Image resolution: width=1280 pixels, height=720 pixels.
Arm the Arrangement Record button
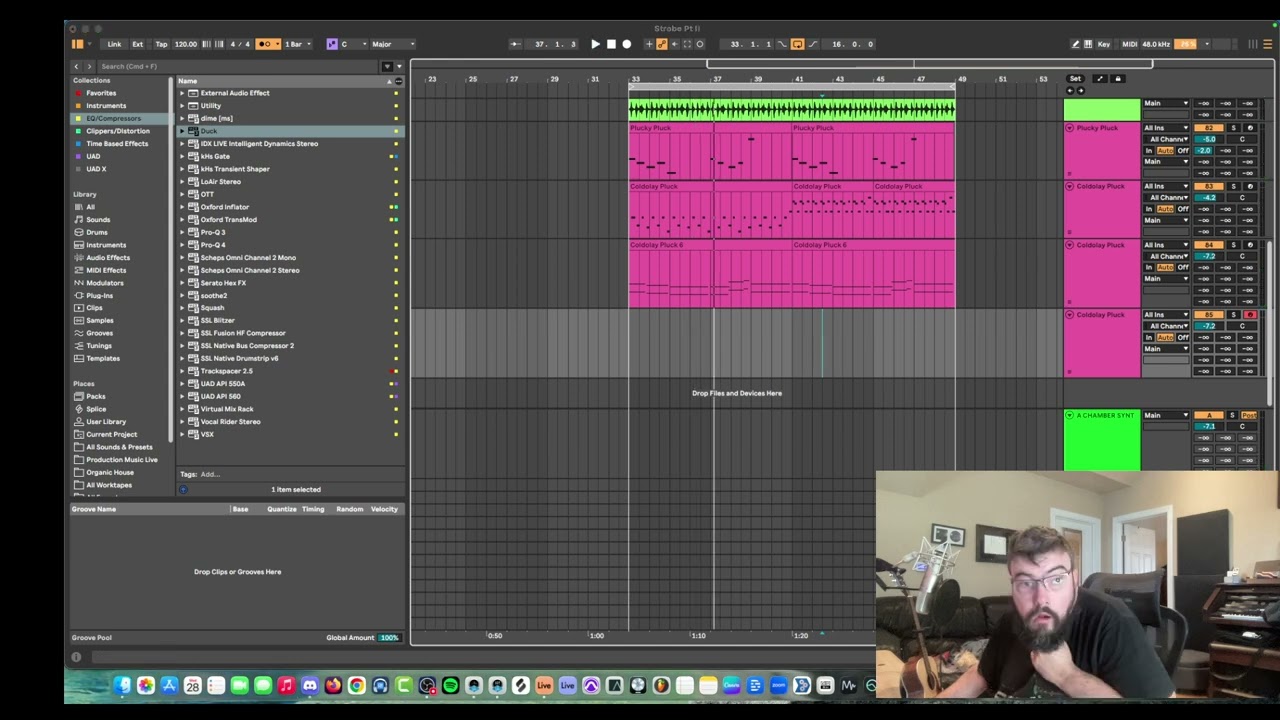tap(627, 44)
